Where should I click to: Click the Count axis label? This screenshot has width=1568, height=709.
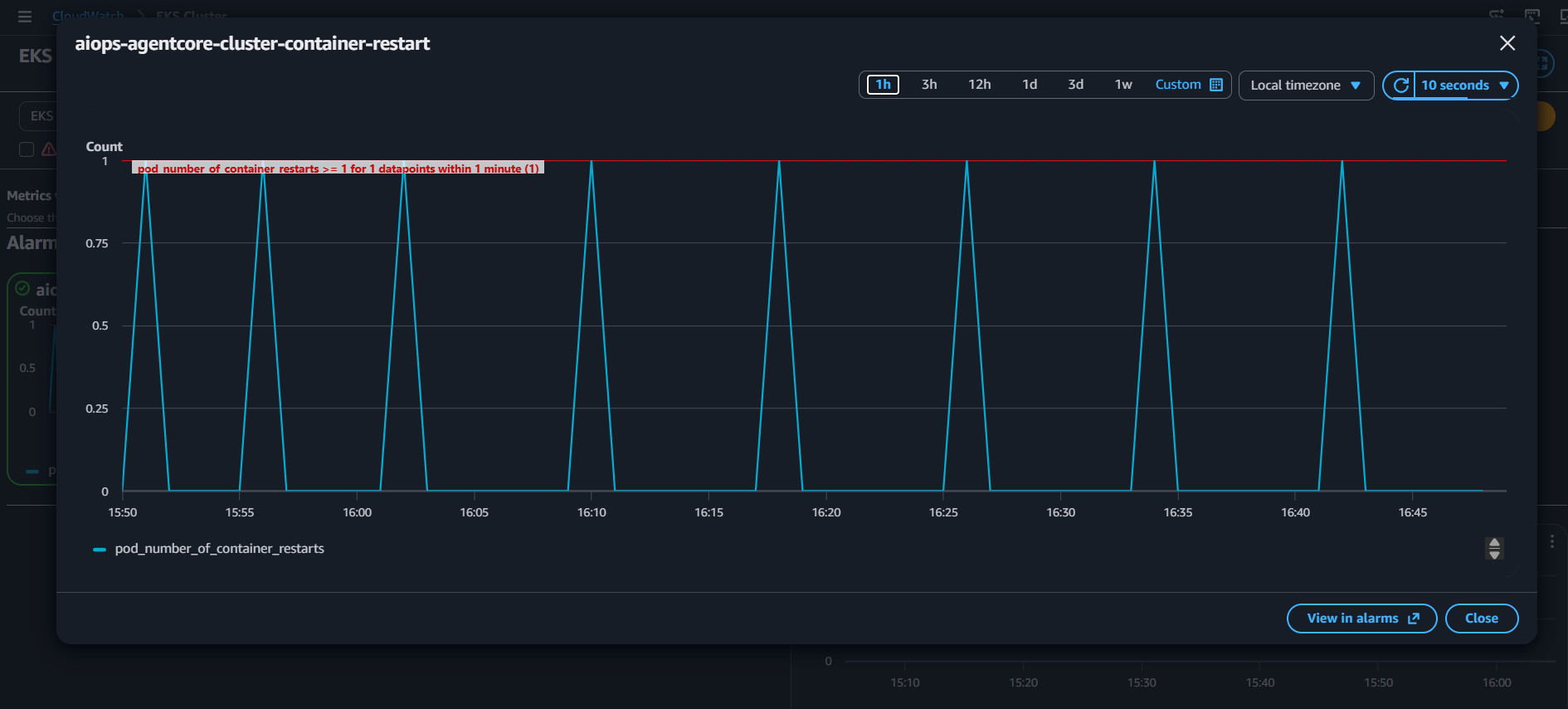pos(105,147)
